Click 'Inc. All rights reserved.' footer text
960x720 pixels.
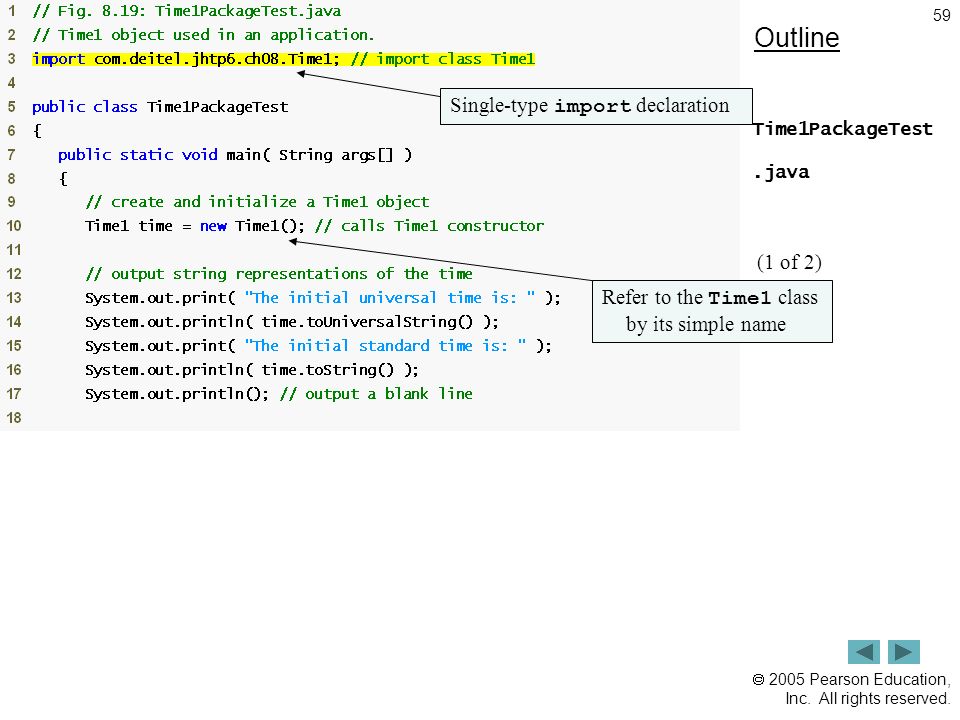(x=867, y=699)
